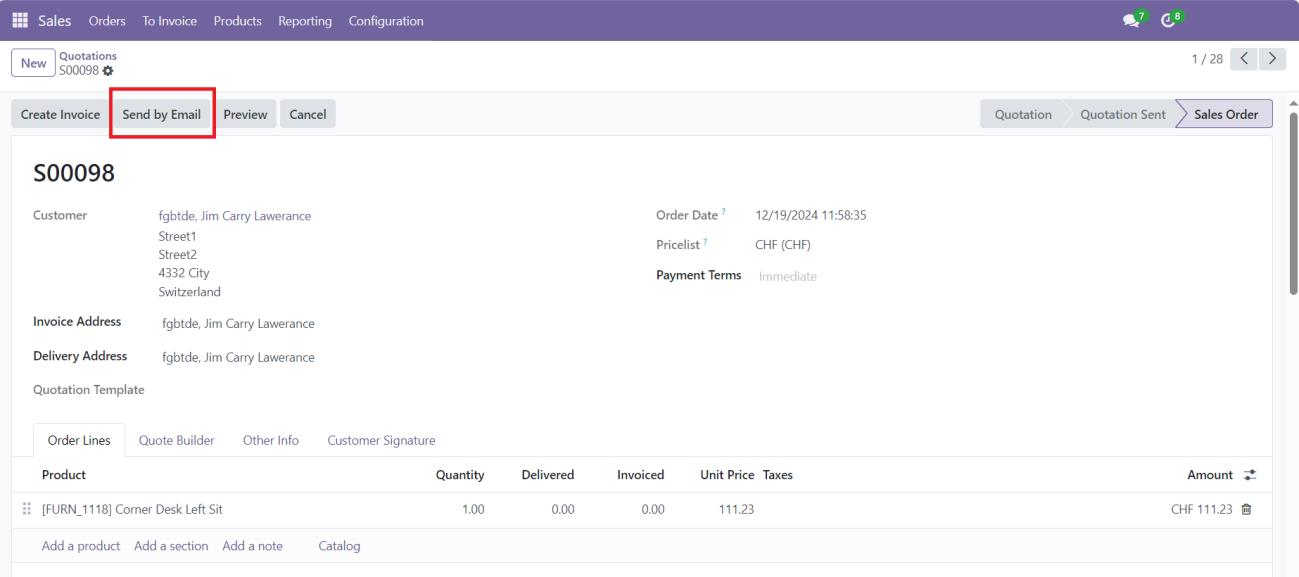Go to the next record arrow

(x=1272, y=60)
